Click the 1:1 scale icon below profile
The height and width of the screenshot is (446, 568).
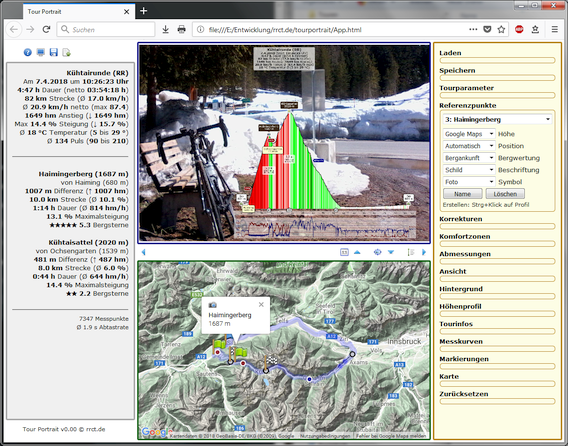point(344,252)
